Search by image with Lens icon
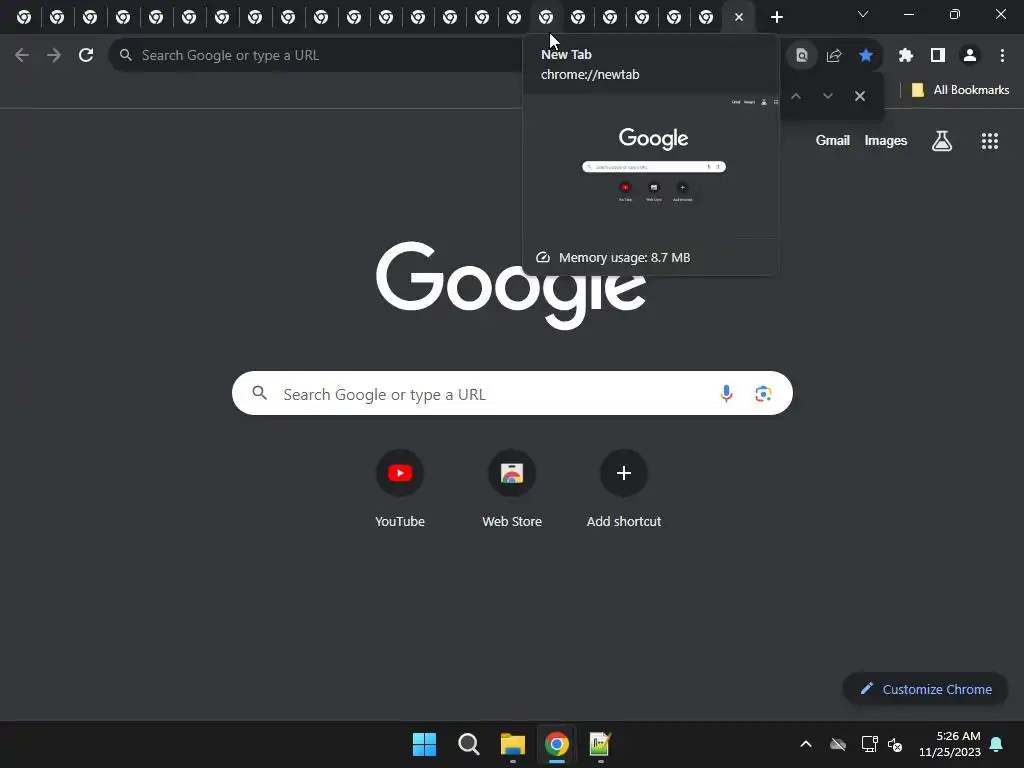The width and height of the screenshot is (1024, 768). click(x=763, y=393)
